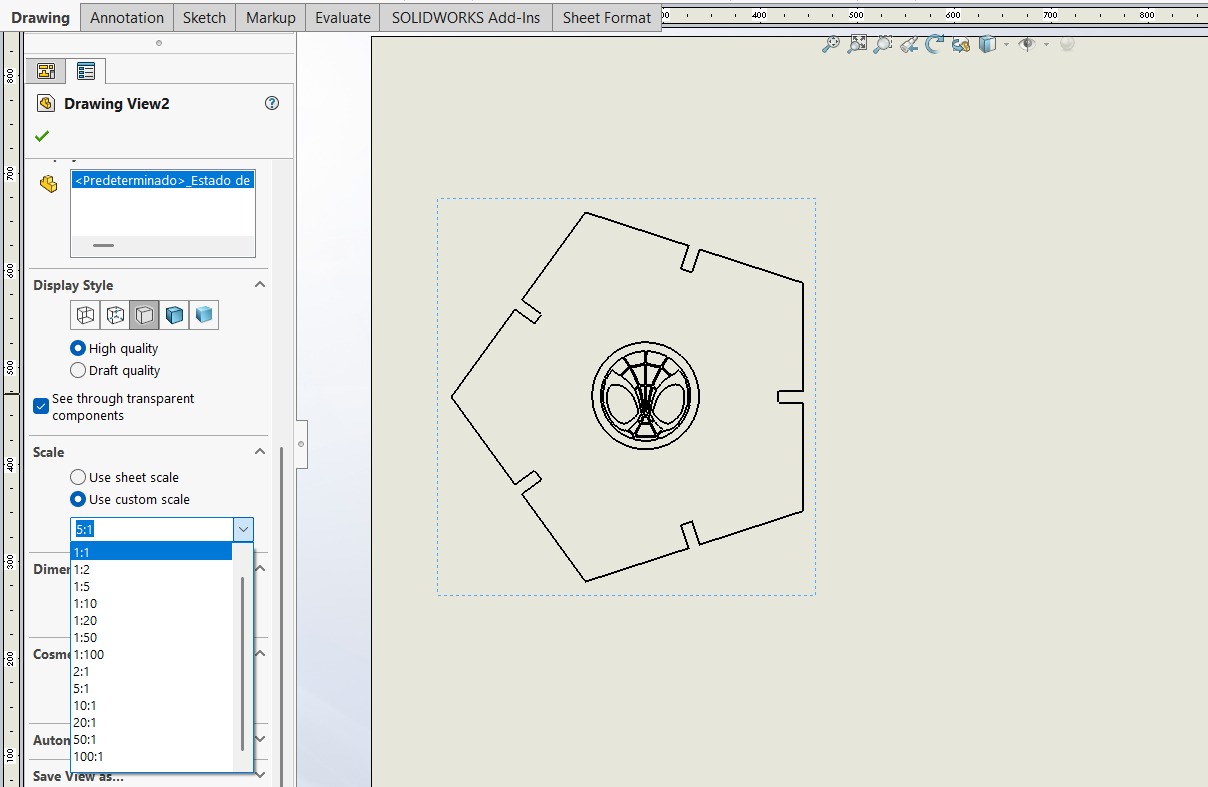1208x787 pixels.
Task: Select 1:100 scale option
Action: [151, 654]
